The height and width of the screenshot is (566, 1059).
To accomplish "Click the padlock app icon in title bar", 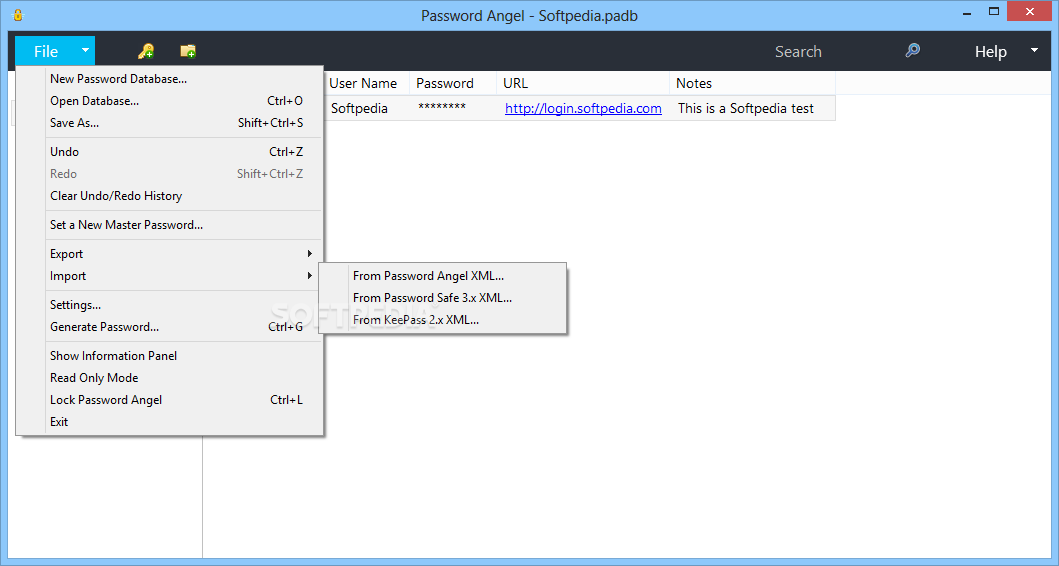I will [x=18, y=15].
